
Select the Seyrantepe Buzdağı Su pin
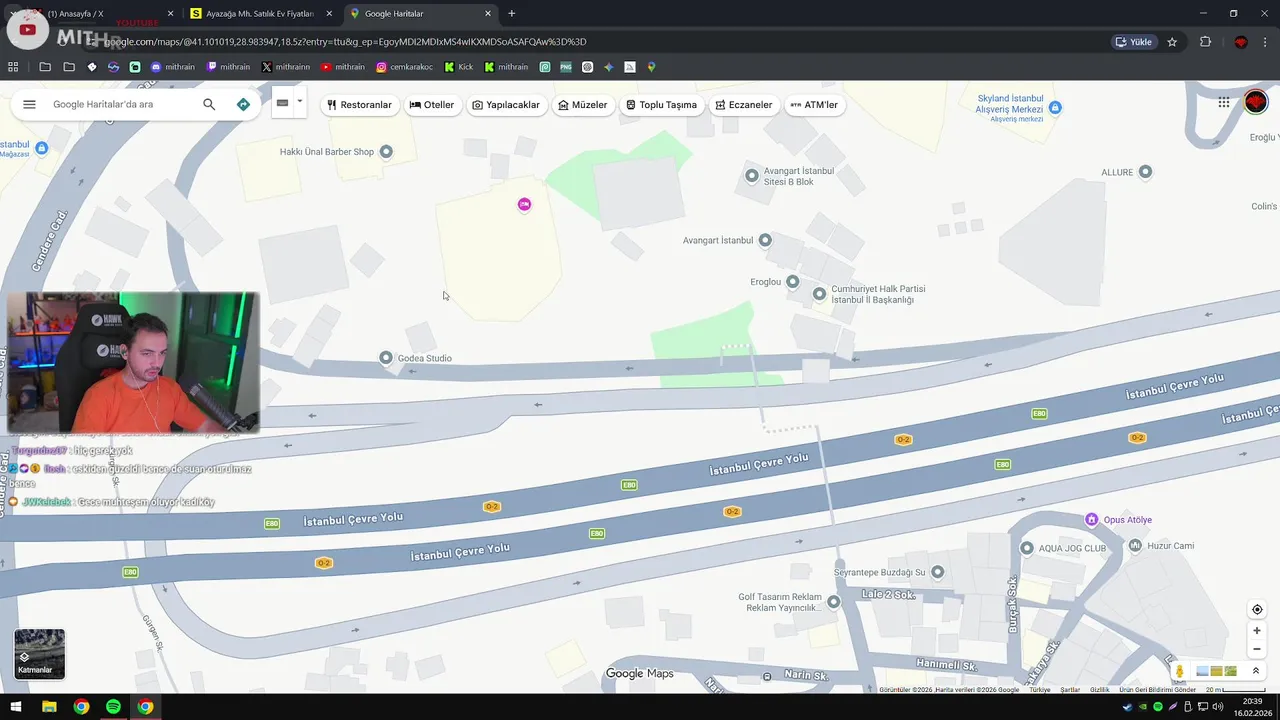(x=937, y=572)
